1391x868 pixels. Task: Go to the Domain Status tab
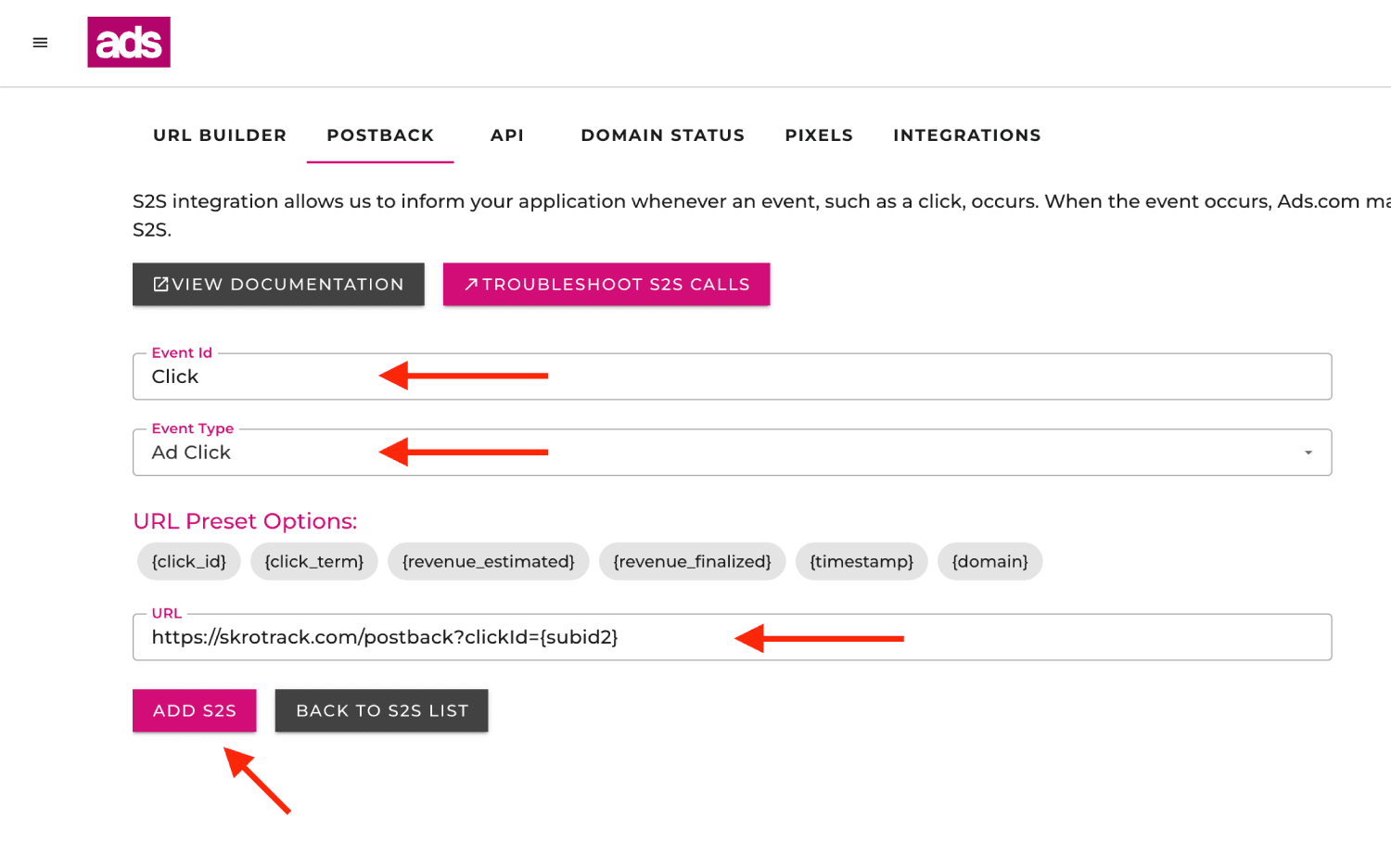(x=663, y=135)
